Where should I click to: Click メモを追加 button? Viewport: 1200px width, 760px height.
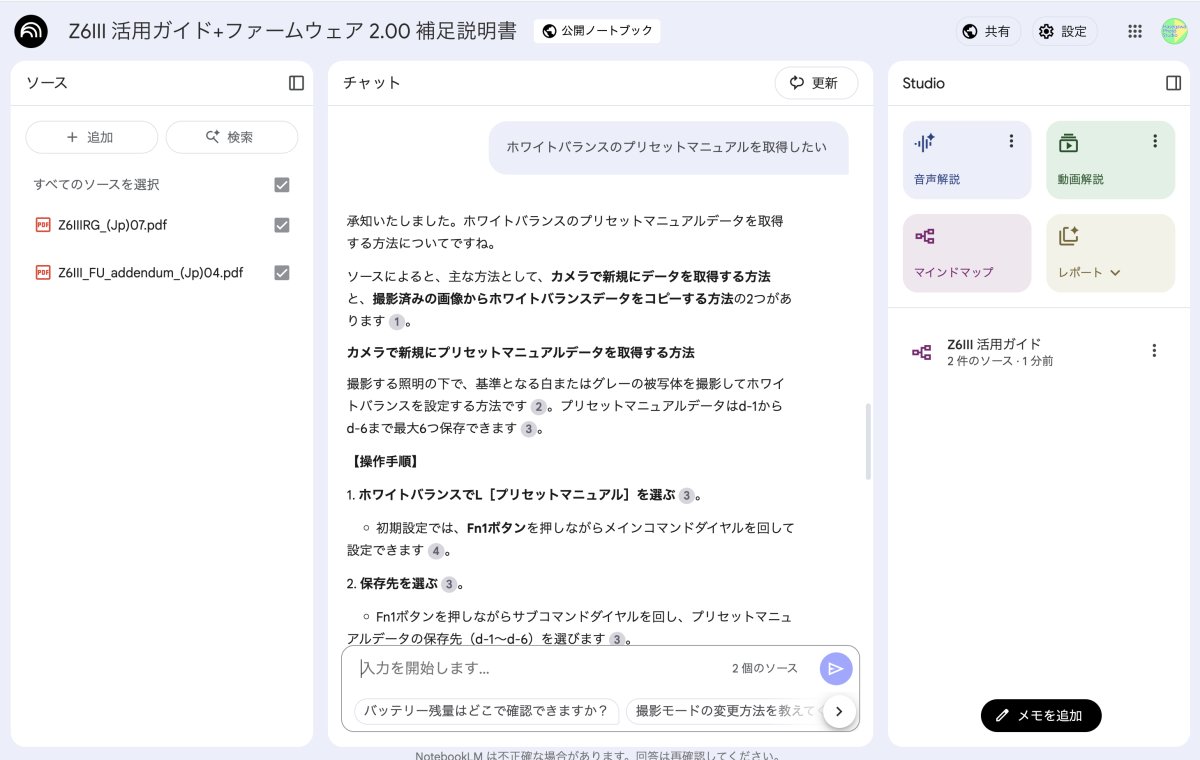[1041, 715]
